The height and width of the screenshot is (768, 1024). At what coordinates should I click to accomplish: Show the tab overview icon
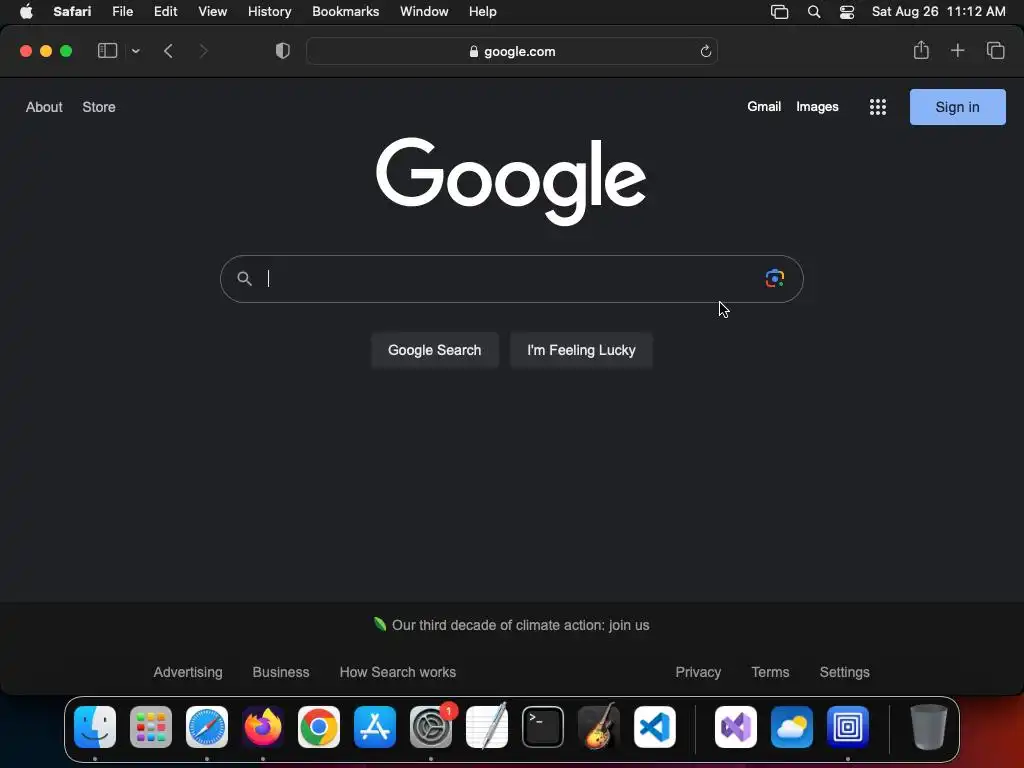995,50
